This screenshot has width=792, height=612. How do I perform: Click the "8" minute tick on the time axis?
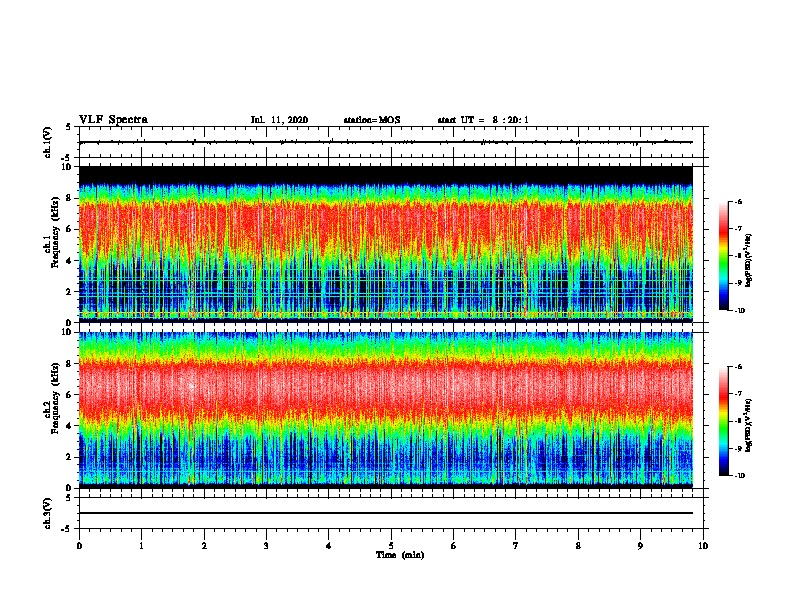click(578, 546)
